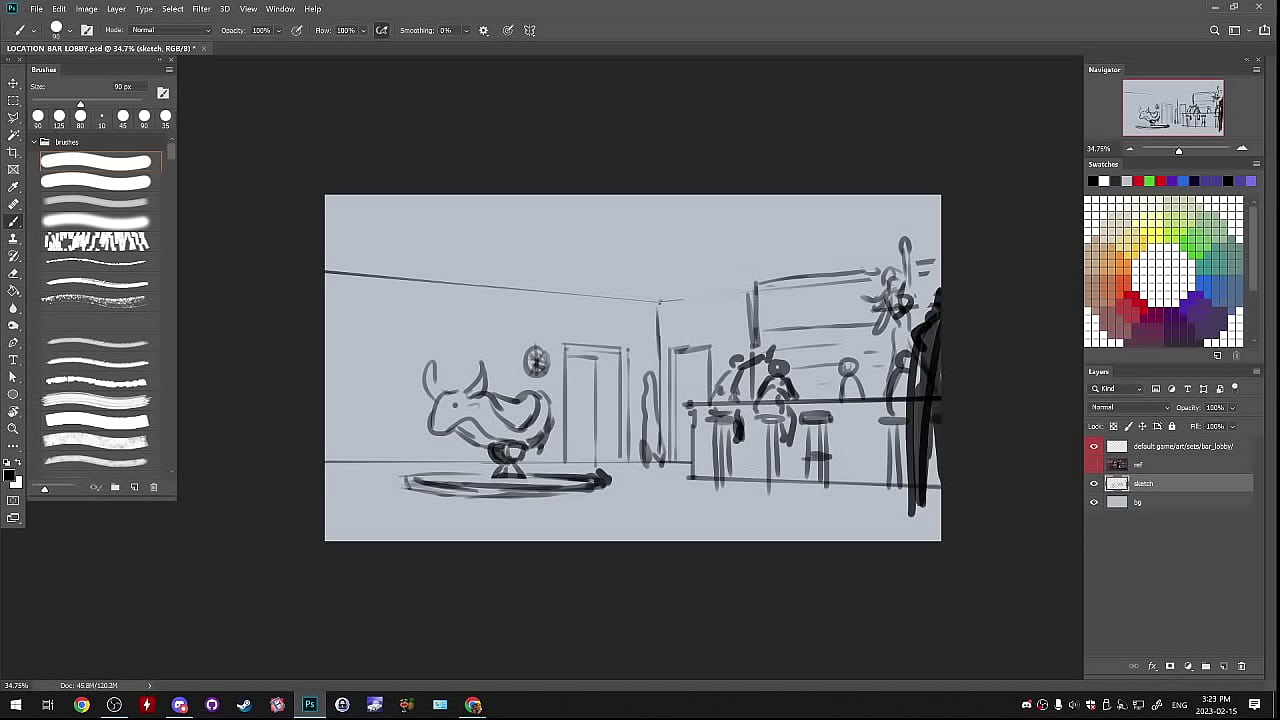Screen dimensions: 1280x720
Task: Open smoothing options gear icon
Action: [484, 31]
